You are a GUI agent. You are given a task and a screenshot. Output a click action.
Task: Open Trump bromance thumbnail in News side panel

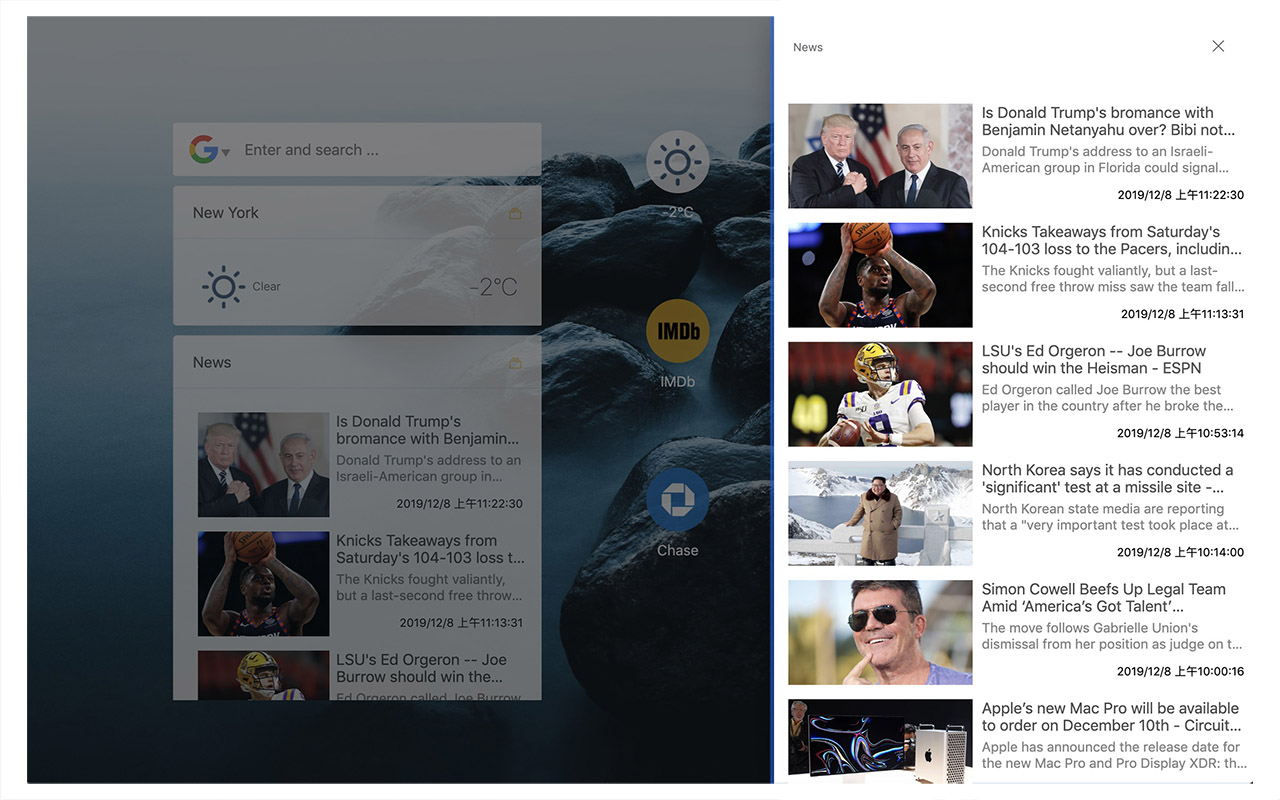pyautogui.click(x=880, y=156)
